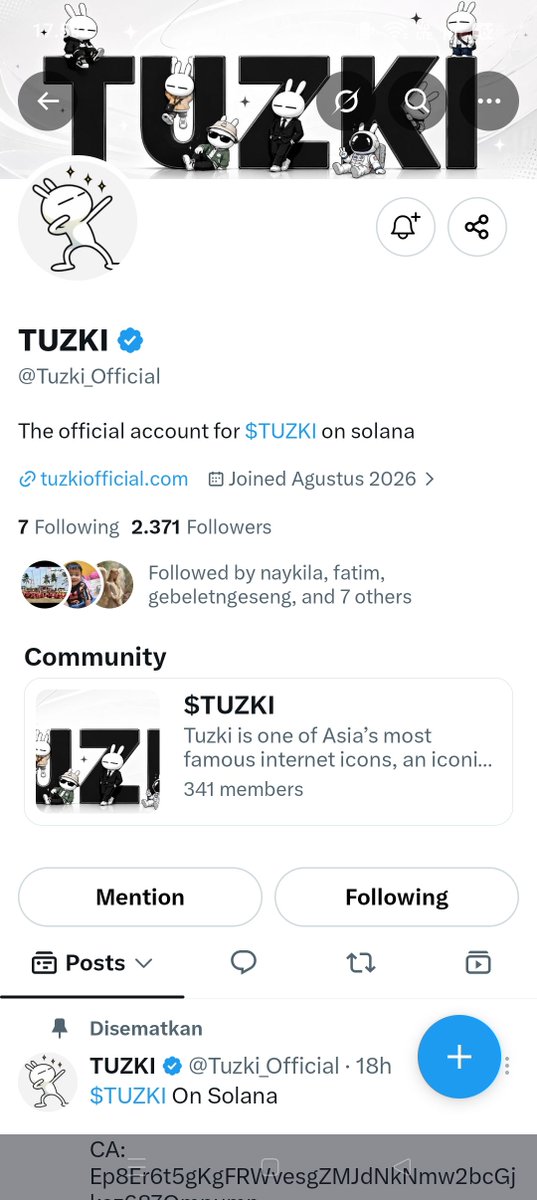Image resolution: width=537 pixels, height=1200 pixels.
Task: Switch to the reposts tab icon
Action: (x=360, y=963)
